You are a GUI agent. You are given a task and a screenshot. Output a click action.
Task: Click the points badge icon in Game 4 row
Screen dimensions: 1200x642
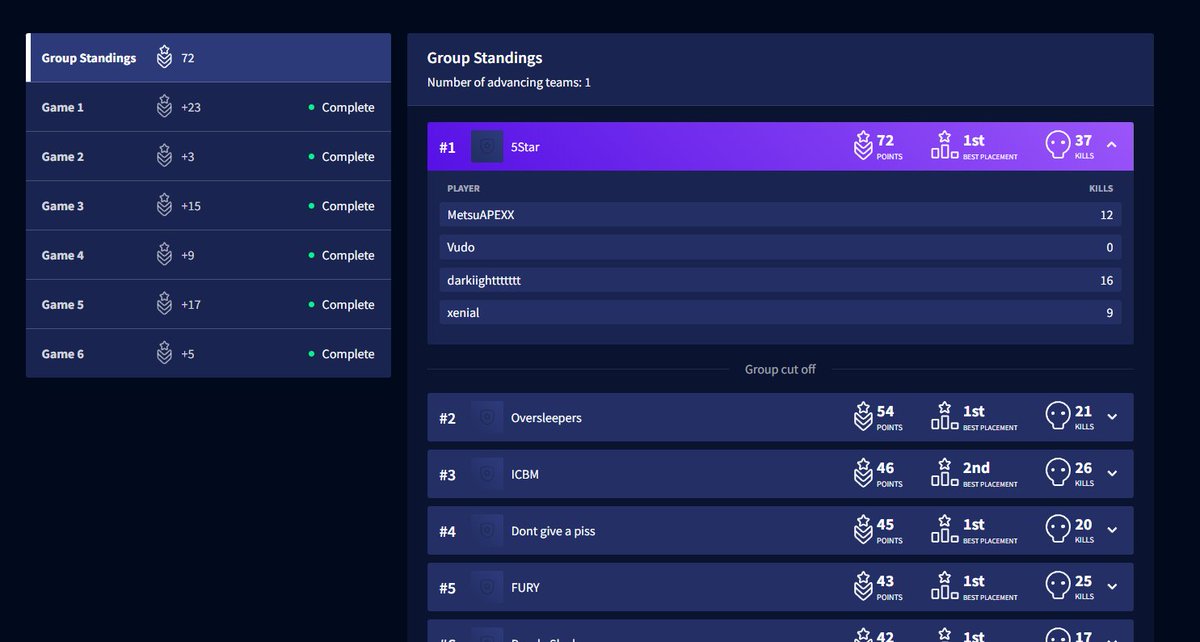point(164,255)
